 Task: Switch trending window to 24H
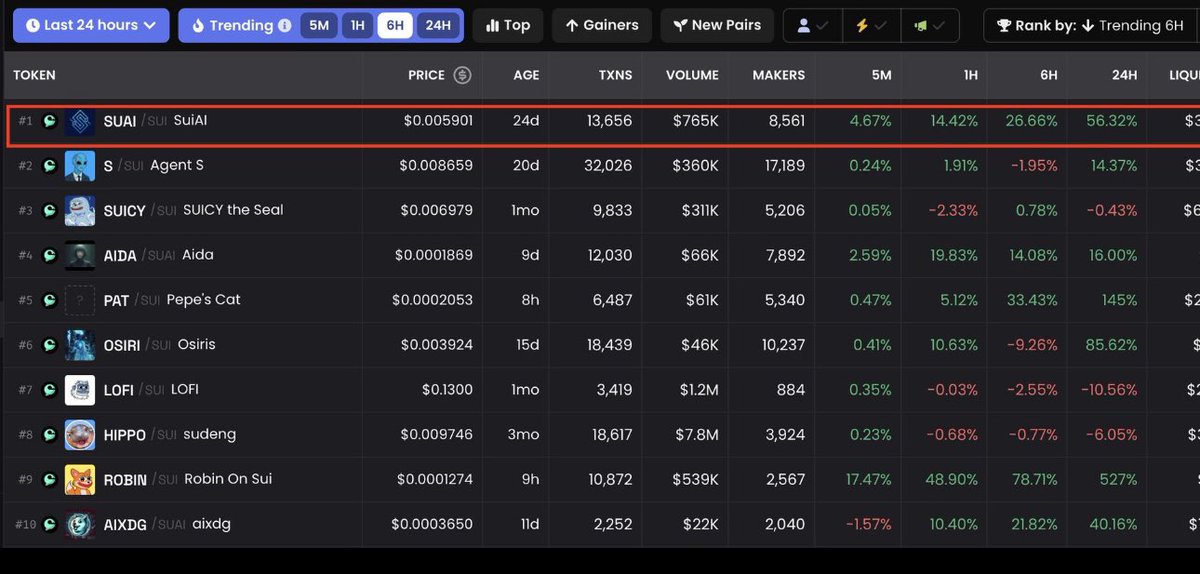[x=437, y=25]
